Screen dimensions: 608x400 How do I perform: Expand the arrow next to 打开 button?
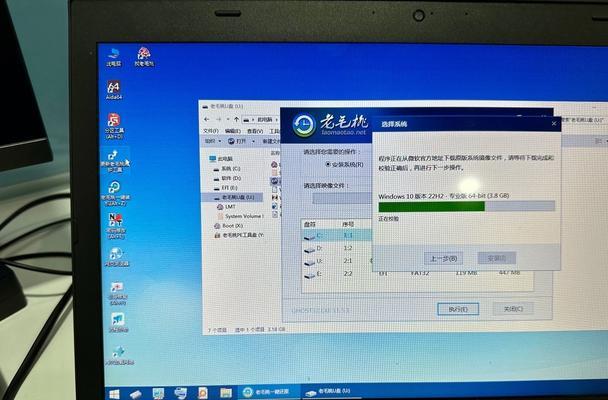click(253, 141)
